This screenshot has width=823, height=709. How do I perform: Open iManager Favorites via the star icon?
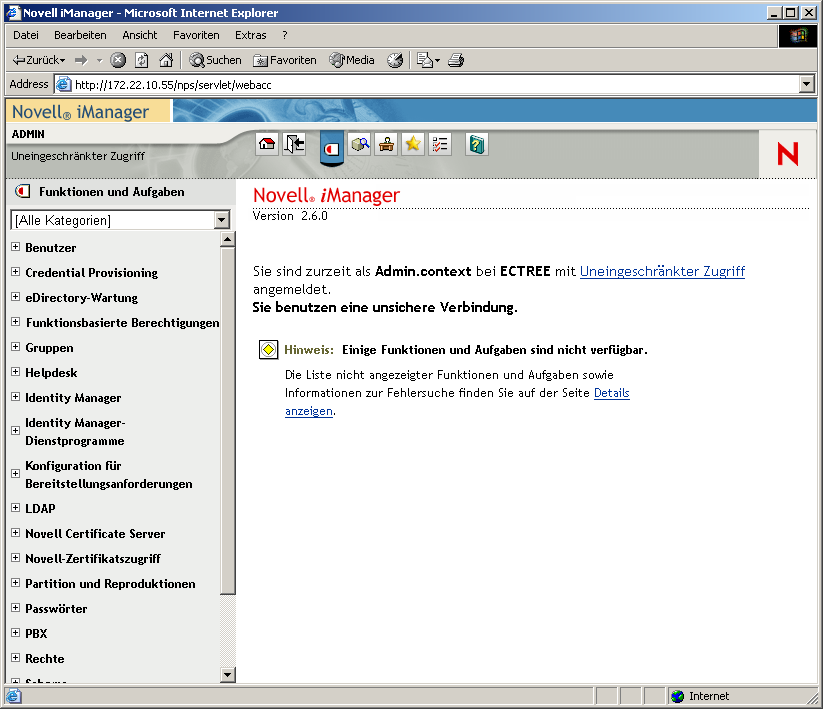412,144
